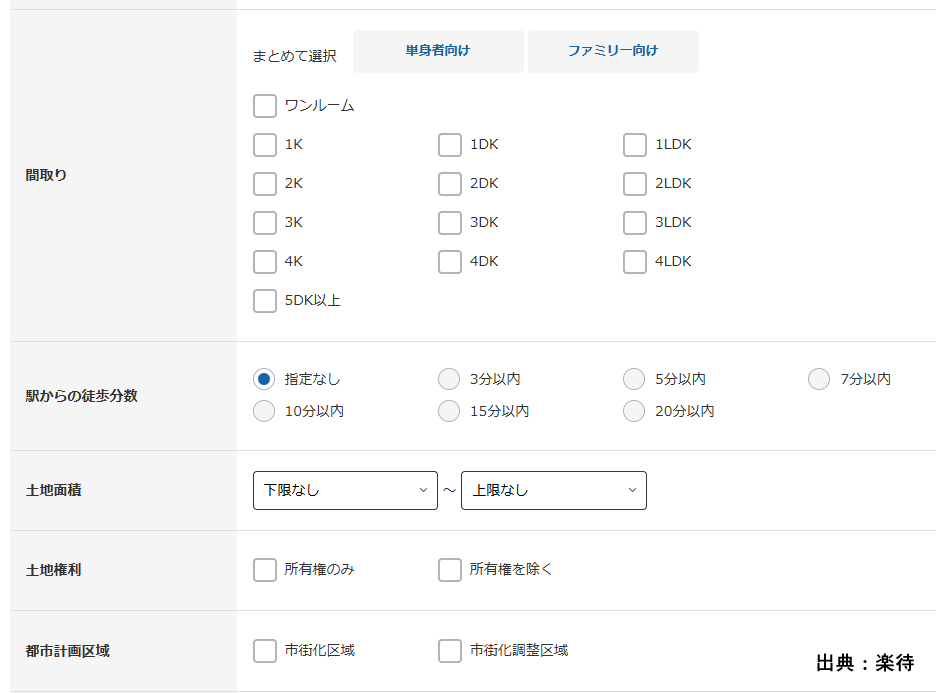The image size is (936, 693).
Task: Tick the 所有権を除く checkbox
Action: [x=450, y=570]
